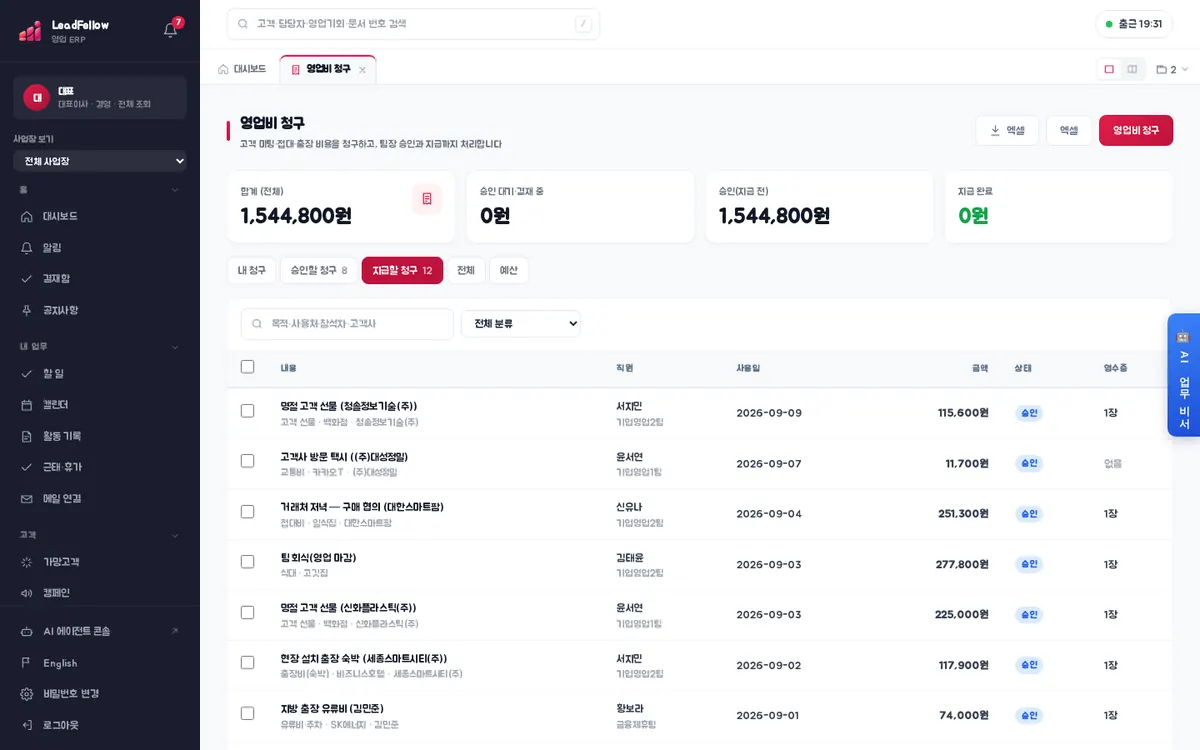Collapse the 고객 sidebar section
1200x750 pixels.
tap(175, 535)
